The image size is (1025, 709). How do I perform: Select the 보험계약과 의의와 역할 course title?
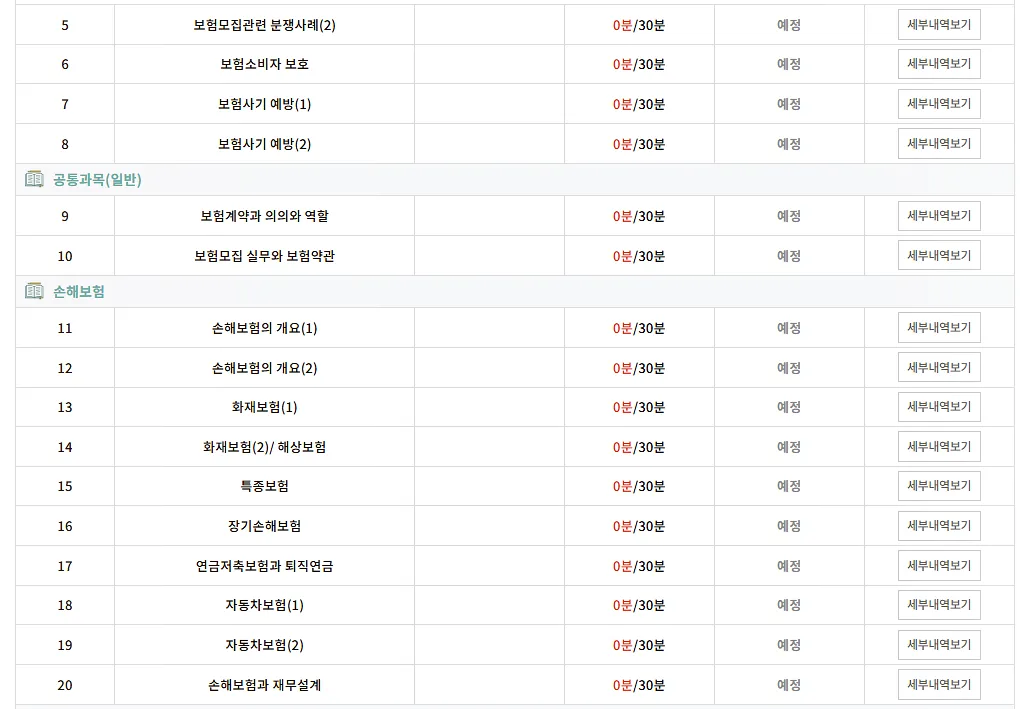click(261, 215)
